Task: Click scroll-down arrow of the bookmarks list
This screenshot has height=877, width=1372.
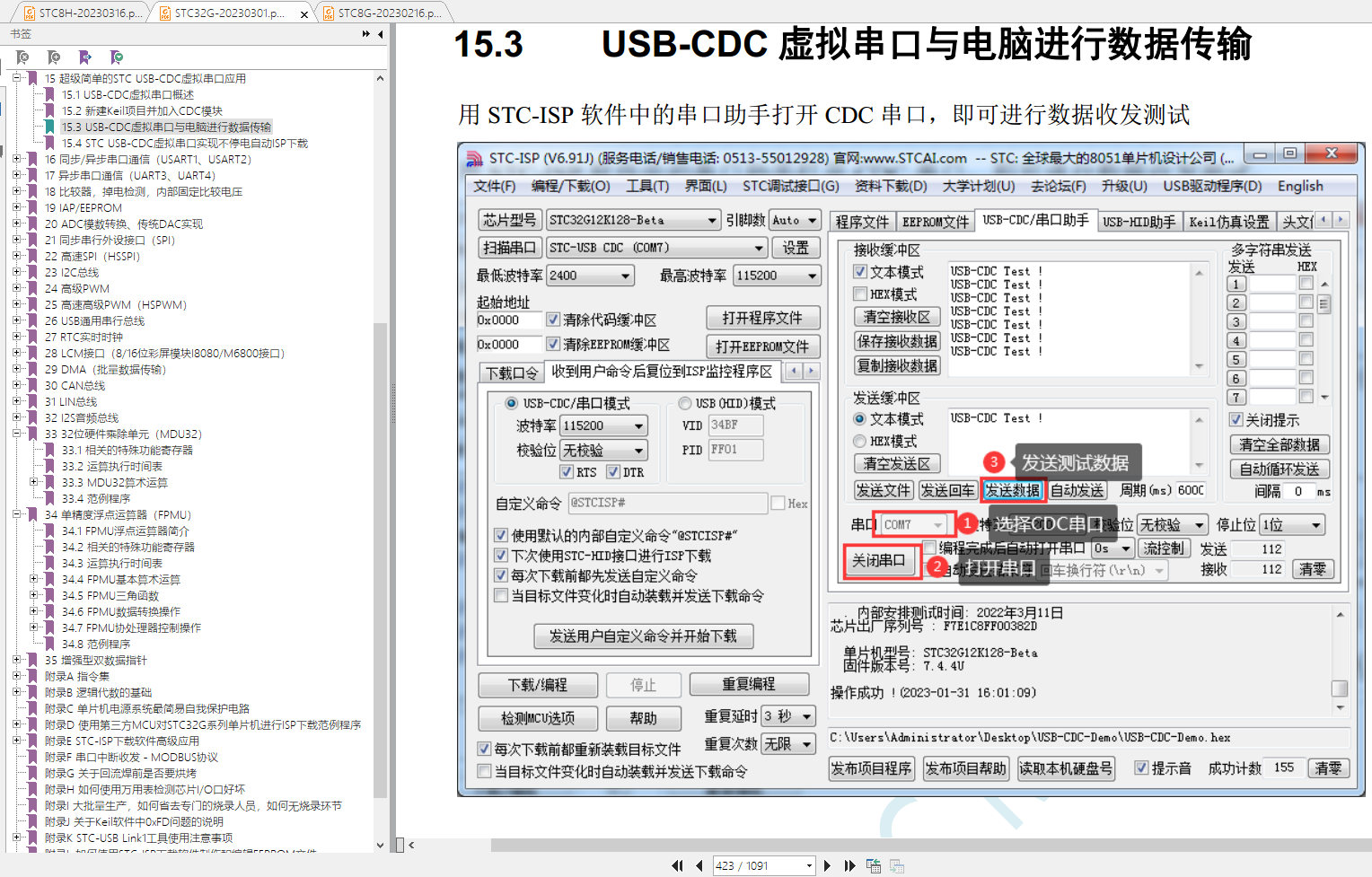Action: (380, 845)
